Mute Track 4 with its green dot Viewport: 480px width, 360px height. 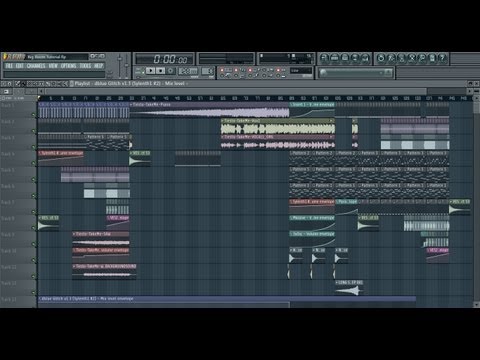pos(33,163)
